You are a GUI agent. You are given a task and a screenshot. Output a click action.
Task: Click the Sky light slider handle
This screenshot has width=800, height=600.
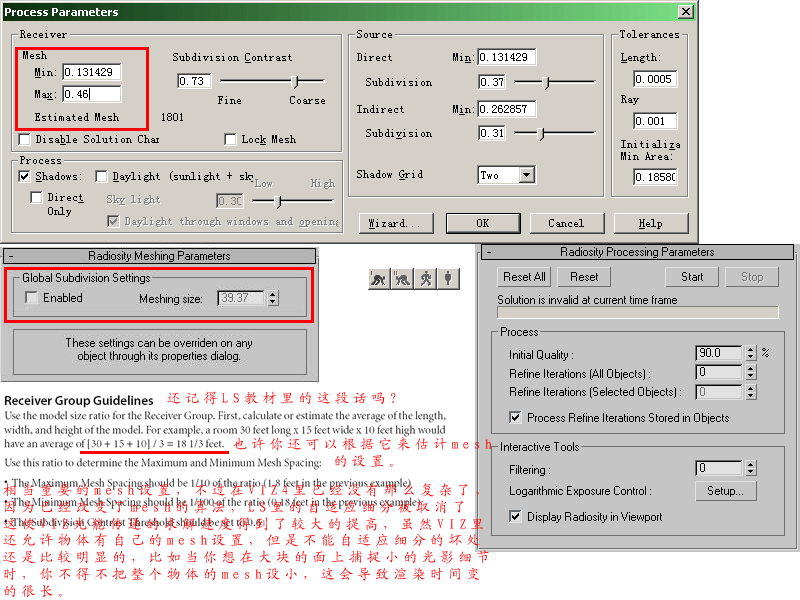pos(278,202)
